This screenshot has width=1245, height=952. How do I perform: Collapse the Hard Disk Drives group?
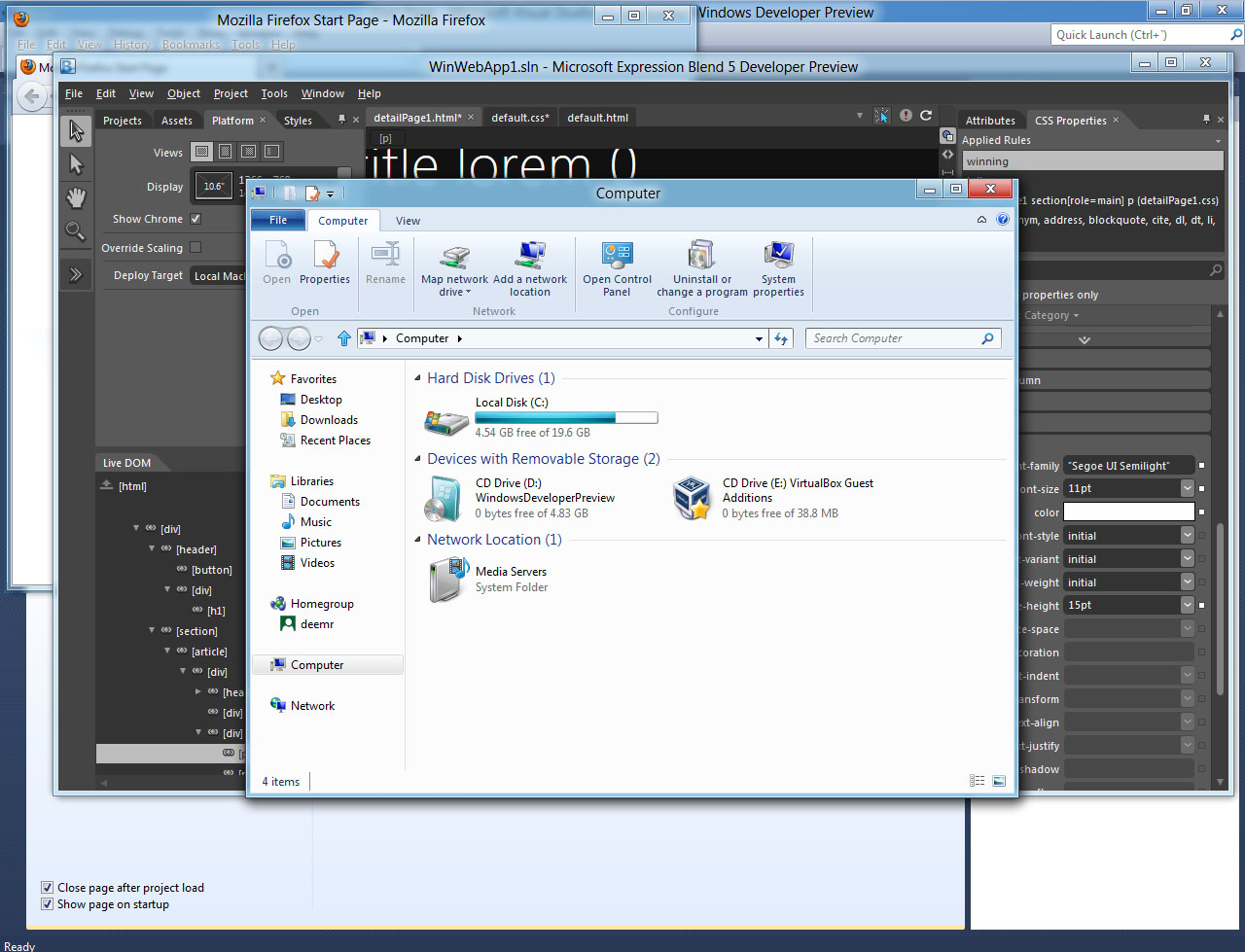[418, 378]
